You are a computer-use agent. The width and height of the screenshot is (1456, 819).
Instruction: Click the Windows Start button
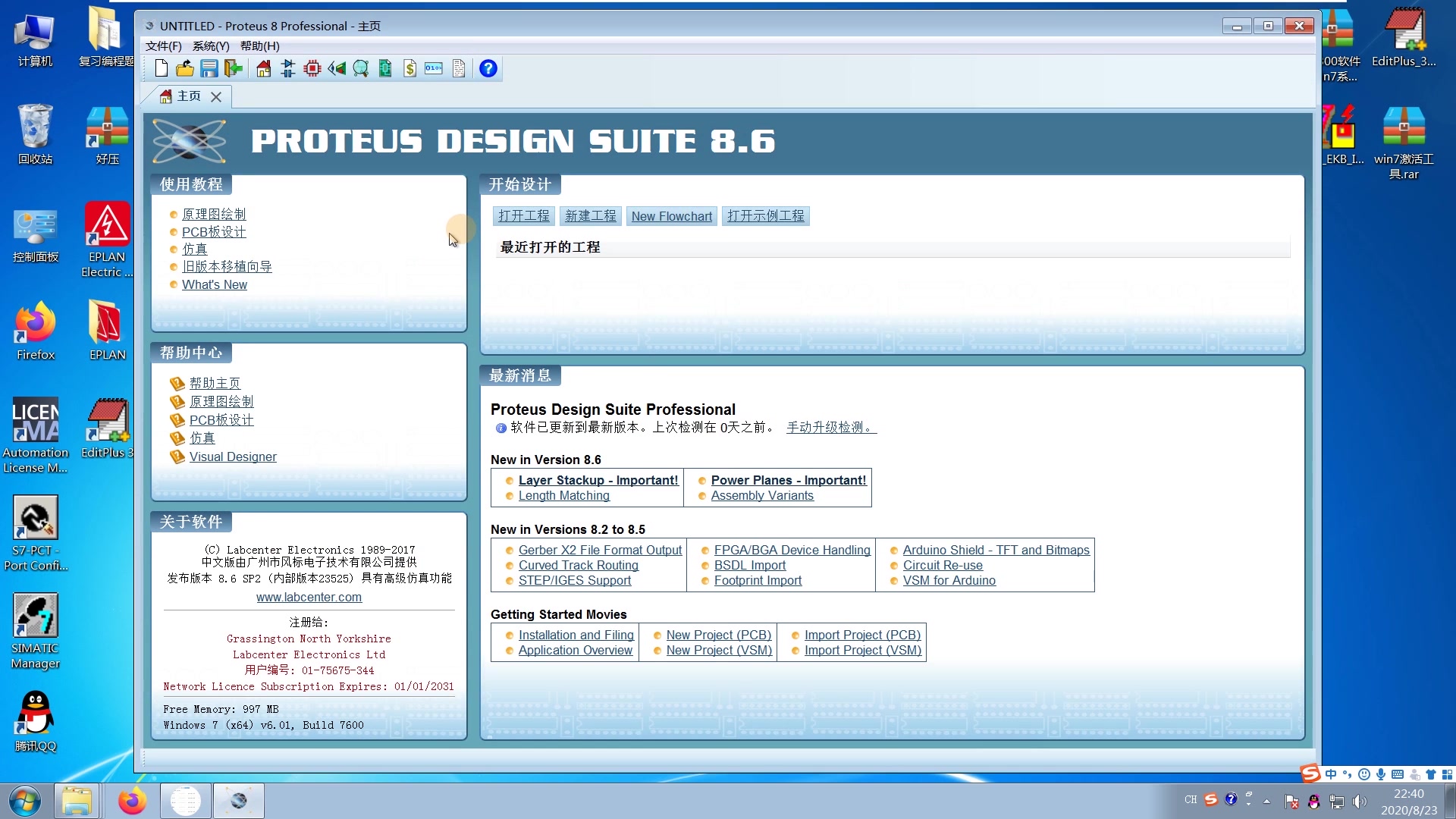pos(24,801)
